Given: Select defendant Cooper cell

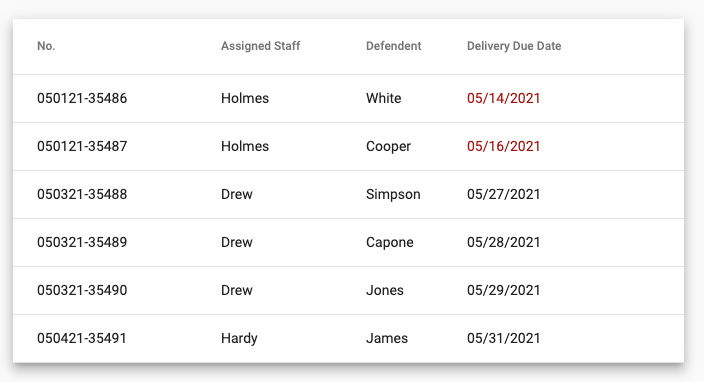Looking at the screenshot, I should click(388, 147).
